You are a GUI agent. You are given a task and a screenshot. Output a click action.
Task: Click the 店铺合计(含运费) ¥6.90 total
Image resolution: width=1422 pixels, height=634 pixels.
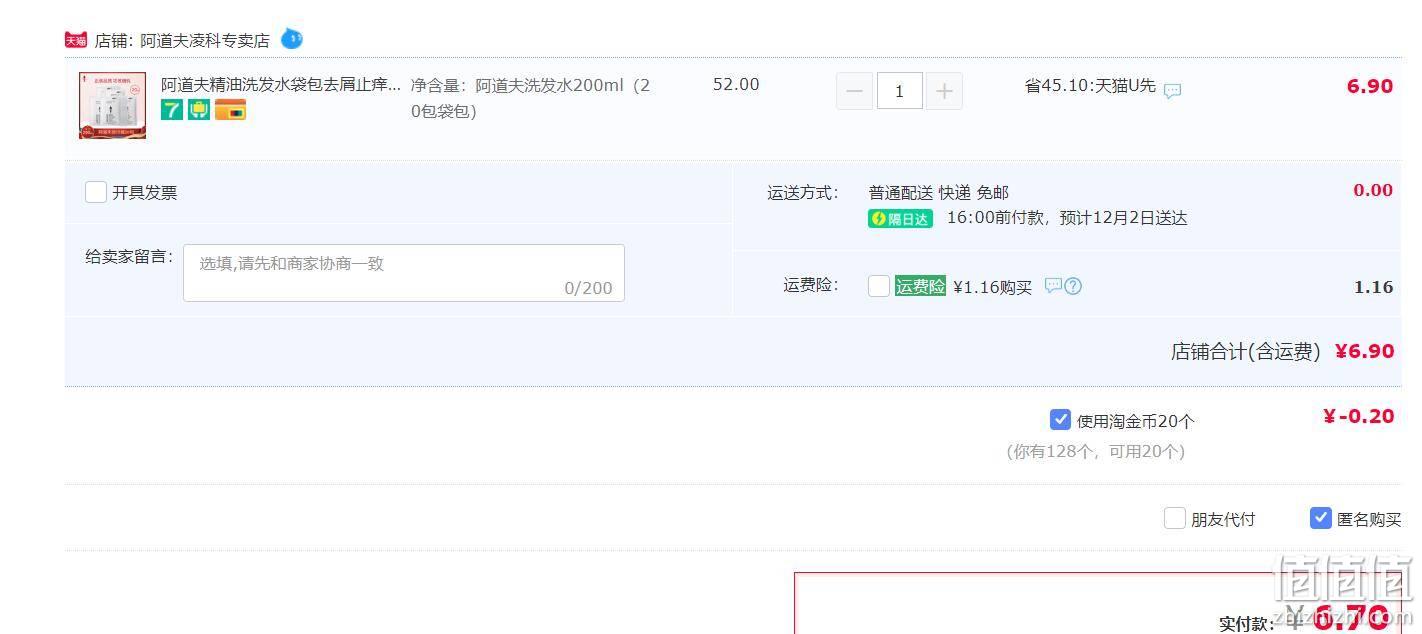pos(1282,351)
